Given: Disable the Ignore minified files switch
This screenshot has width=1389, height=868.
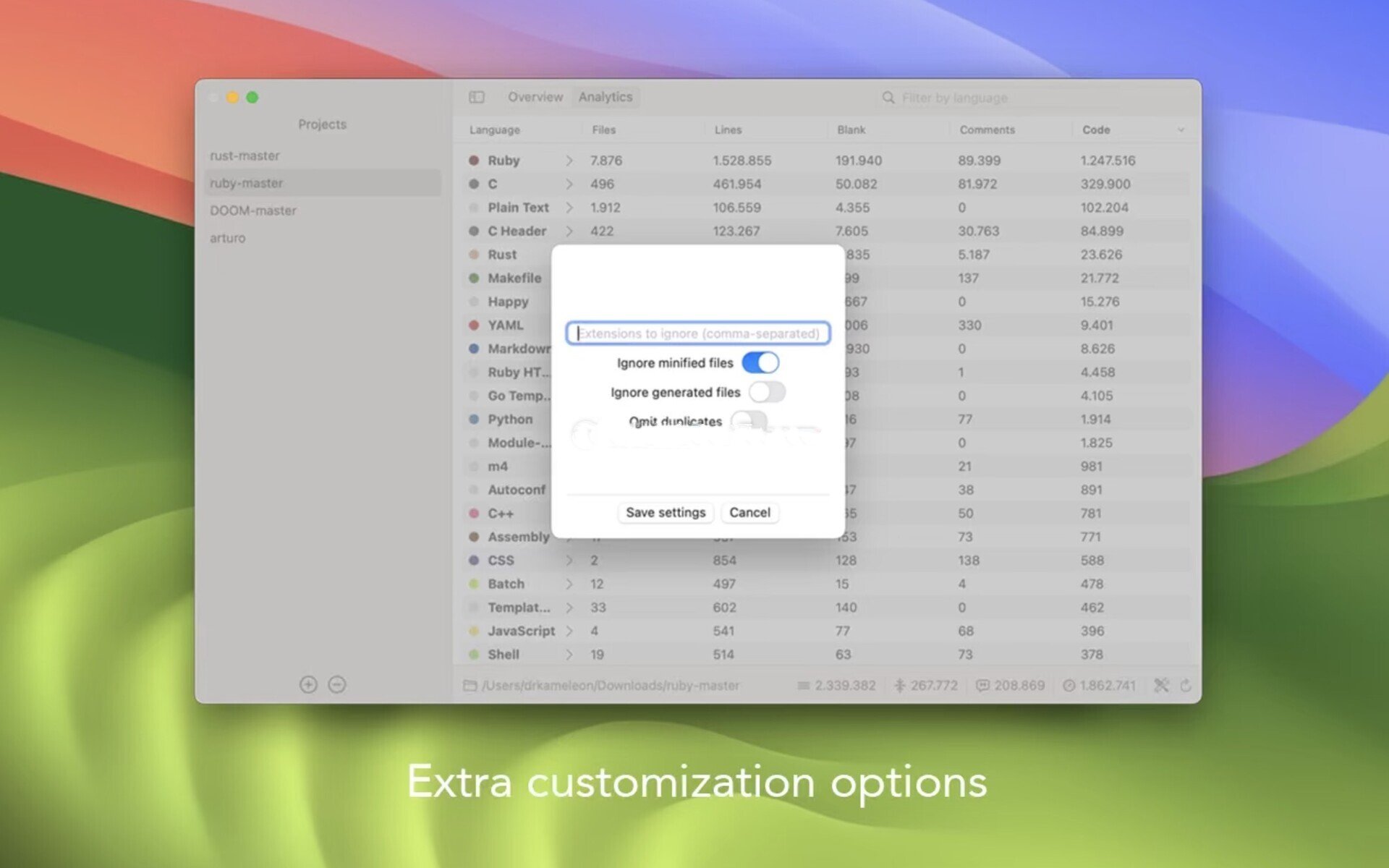Looking at the screenshot, I should 760,362.
